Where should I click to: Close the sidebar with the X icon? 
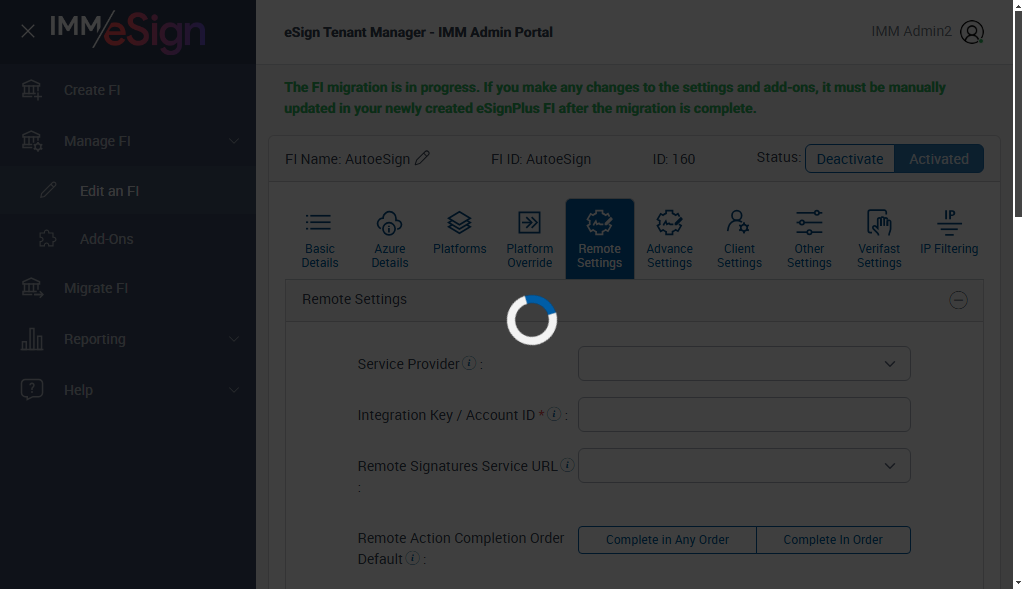tap(27, 31)
